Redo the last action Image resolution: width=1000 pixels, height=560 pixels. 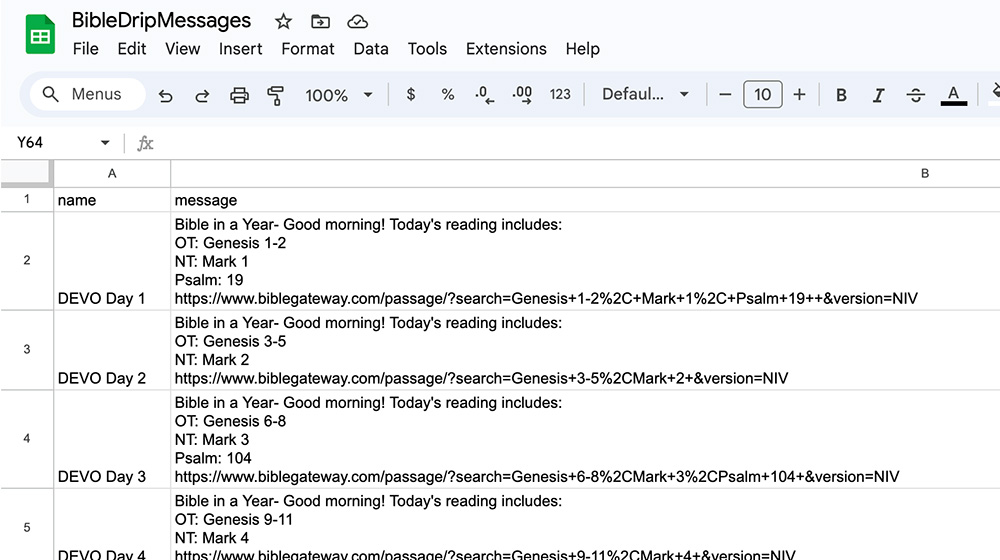click(x=202, y=95)
